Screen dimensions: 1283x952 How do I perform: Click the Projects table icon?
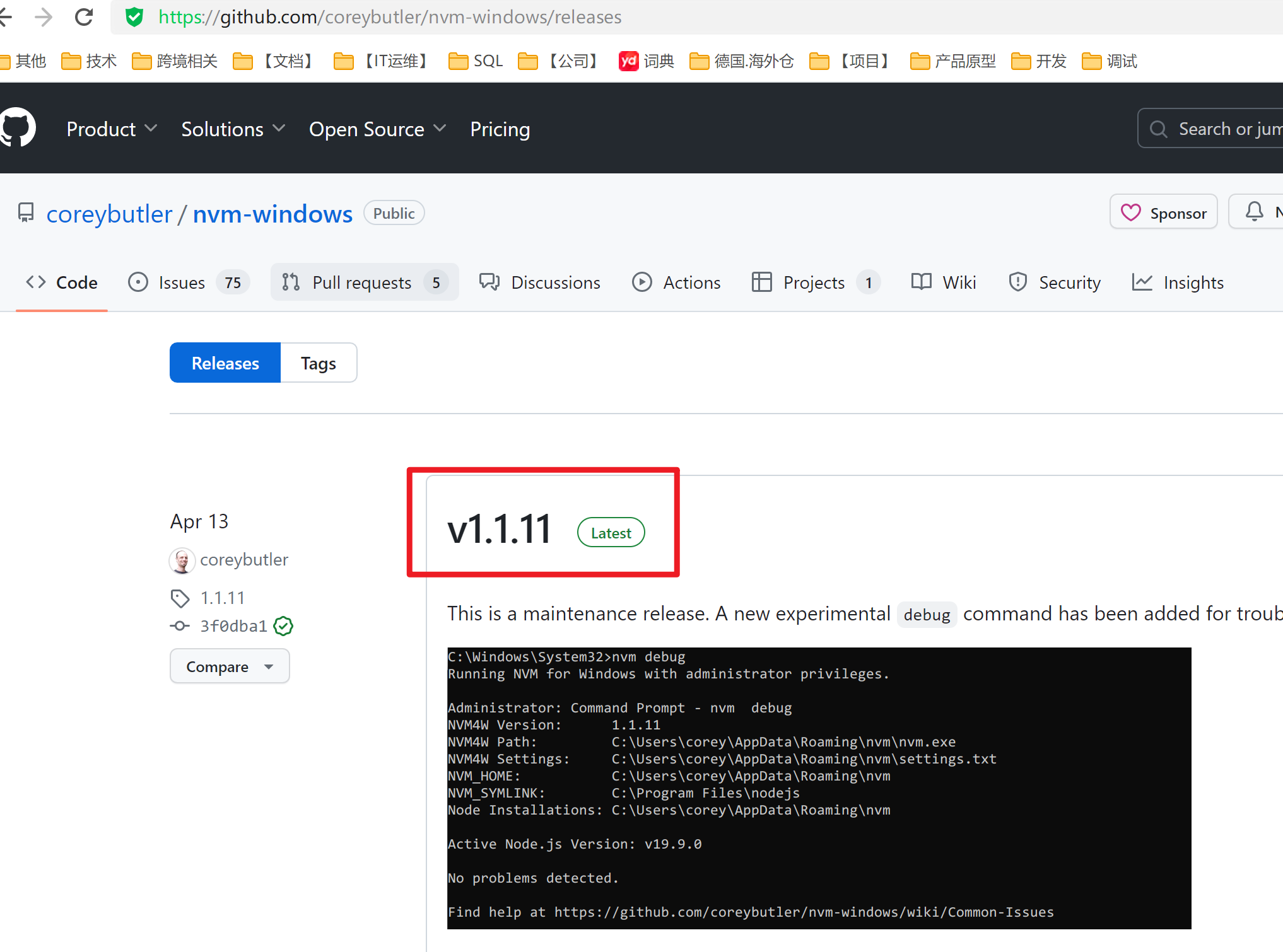(761, 282)
